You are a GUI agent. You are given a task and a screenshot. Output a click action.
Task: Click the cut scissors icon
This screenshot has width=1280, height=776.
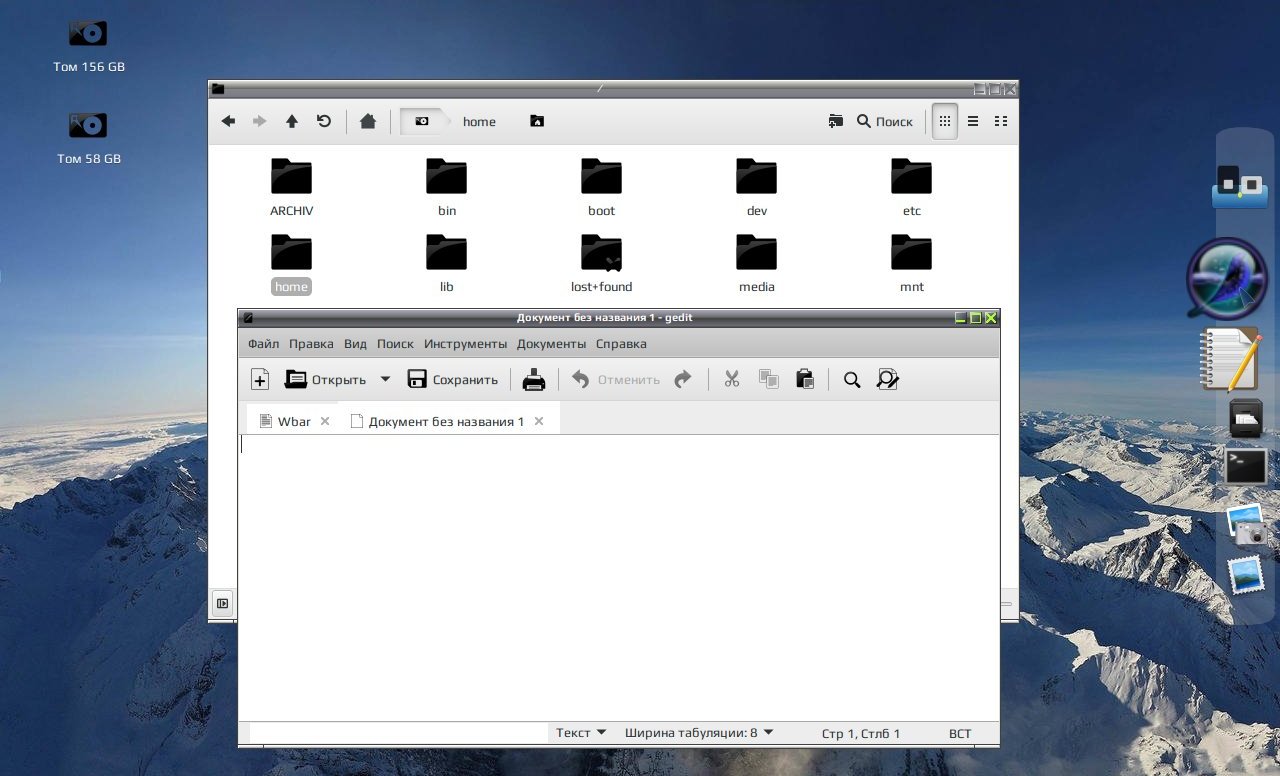click(x=731, y=380)
